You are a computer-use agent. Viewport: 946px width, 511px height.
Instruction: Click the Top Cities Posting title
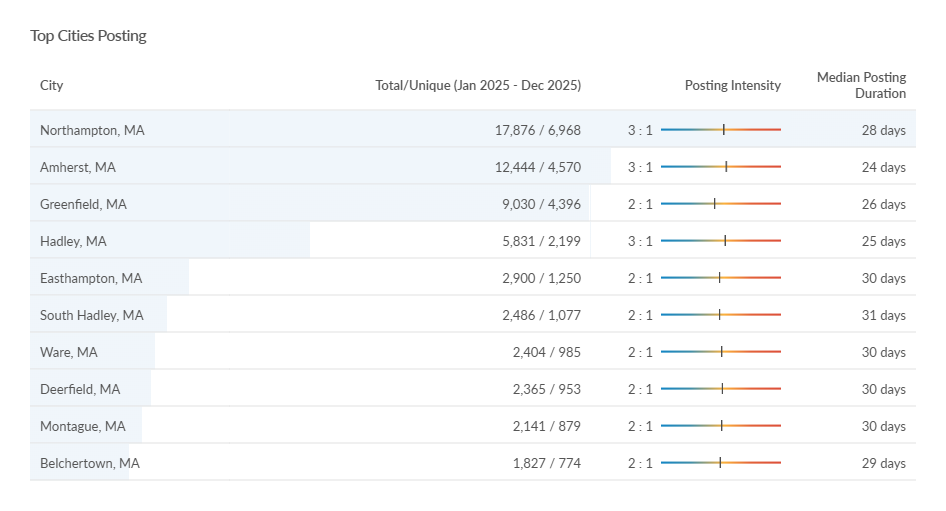point(88,36)
